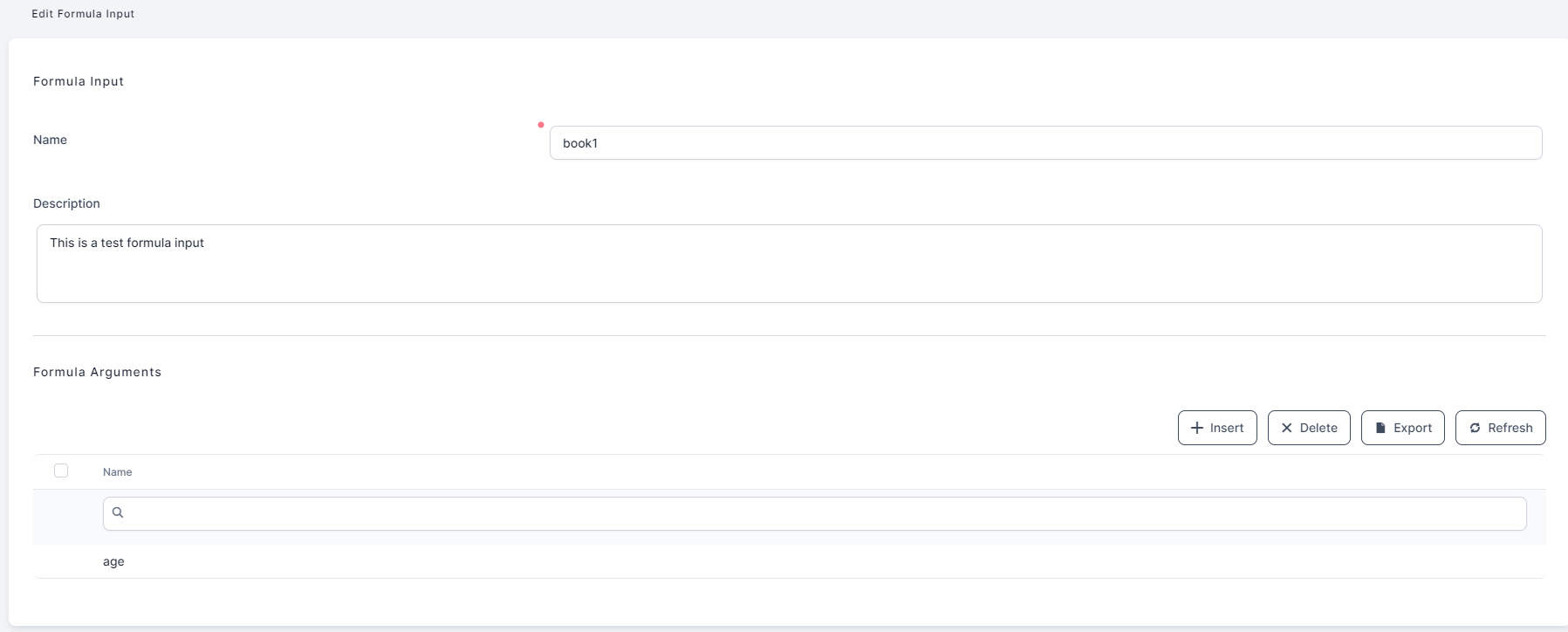Focus the Name field containing book1

click(1045, 143)
